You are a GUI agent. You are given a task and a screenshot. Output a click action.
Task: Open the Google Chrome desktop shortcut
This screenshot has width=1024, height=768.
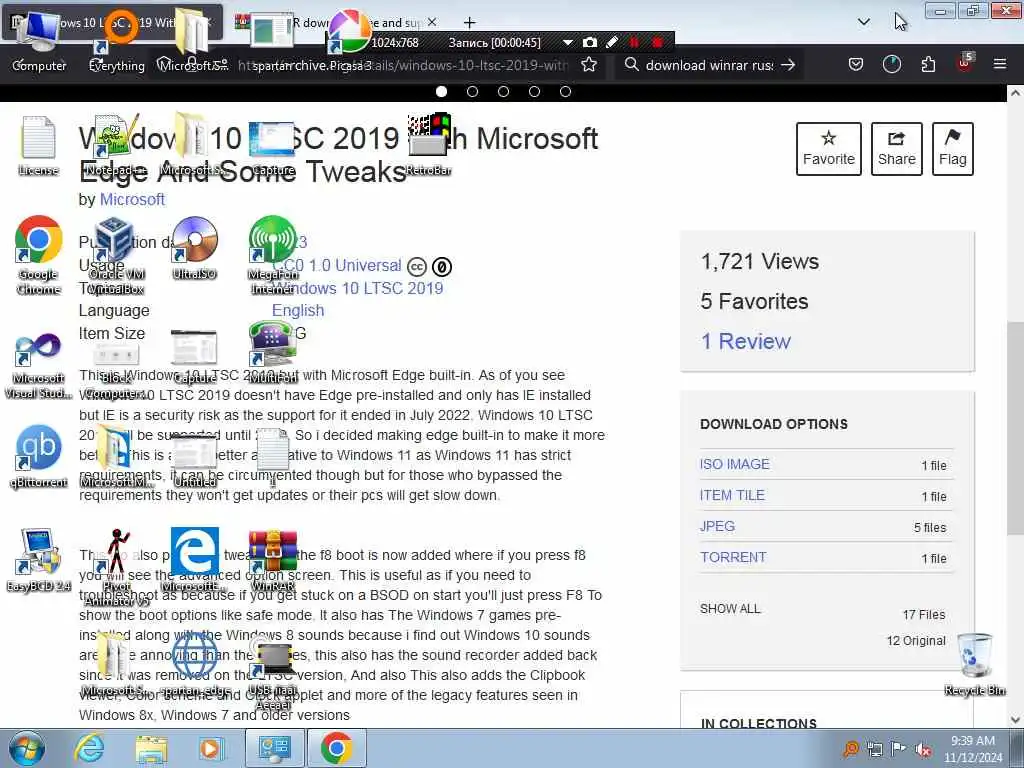point(38,255)
